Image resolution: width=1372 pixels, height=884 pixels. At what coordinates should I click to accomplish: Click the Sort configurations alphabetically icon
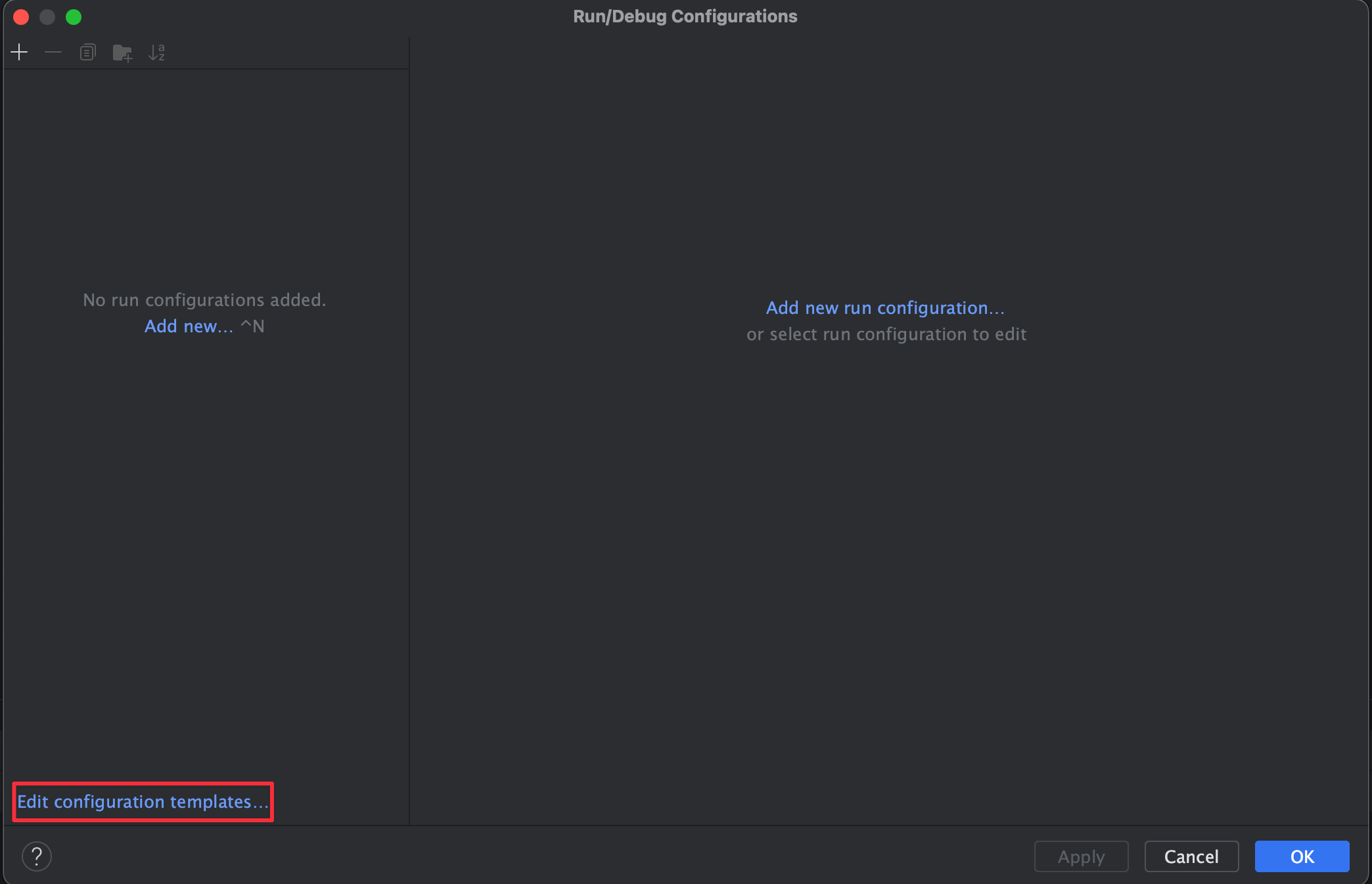tap(156, 53)
